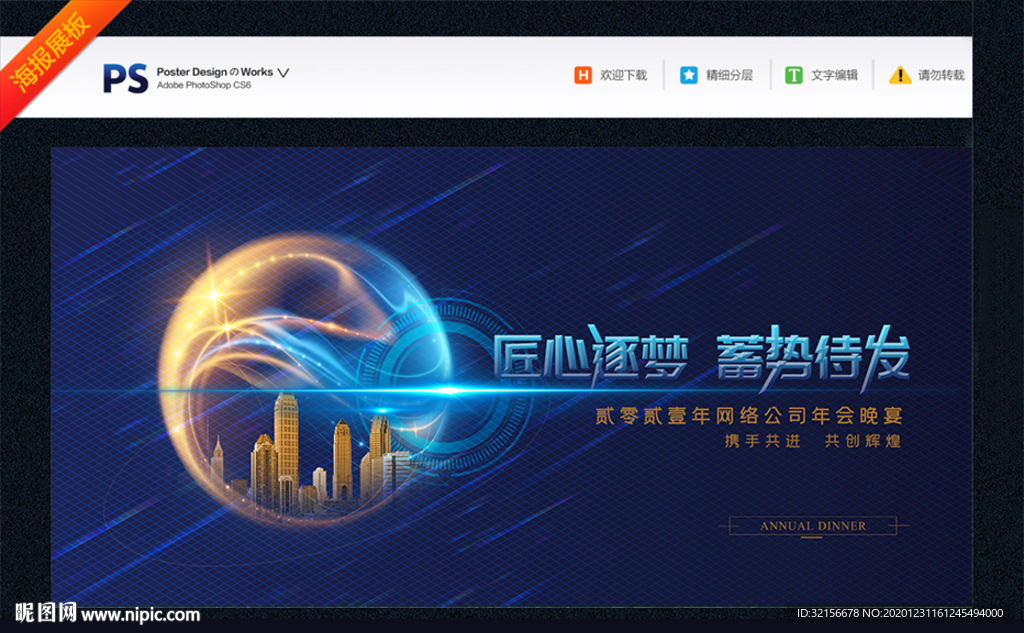Click the 共创辉煌 text
The width and height of the screenshot is (1024, 633).
coord(863,441)
